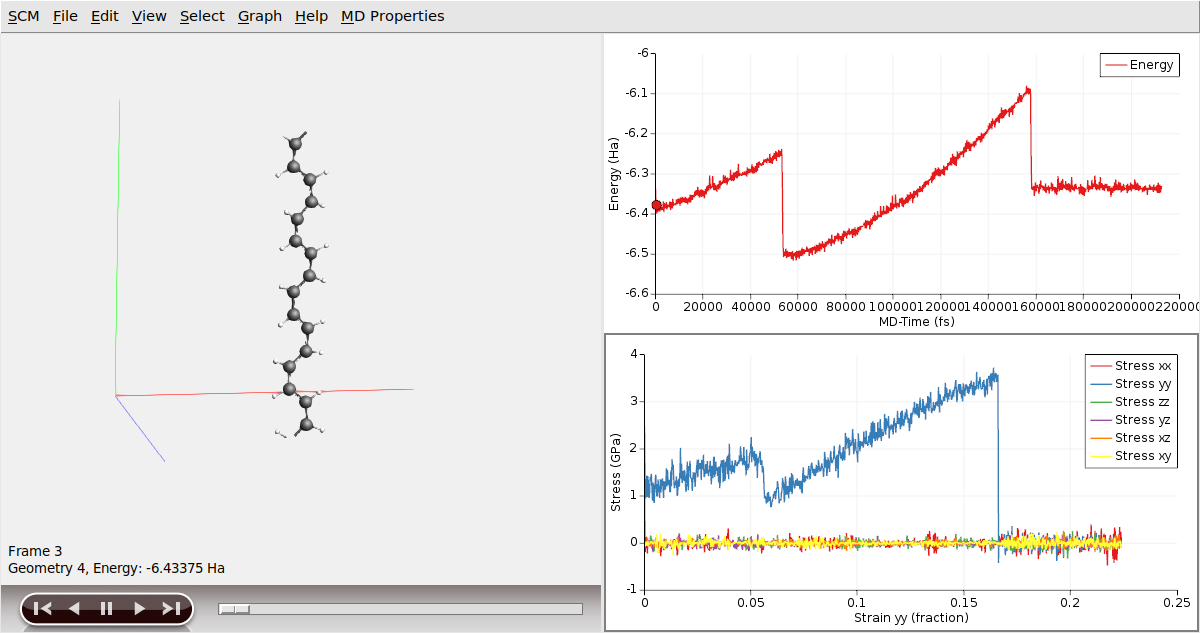Open the View menu
Screen dimensions: 1200x633
coord(149,16)
